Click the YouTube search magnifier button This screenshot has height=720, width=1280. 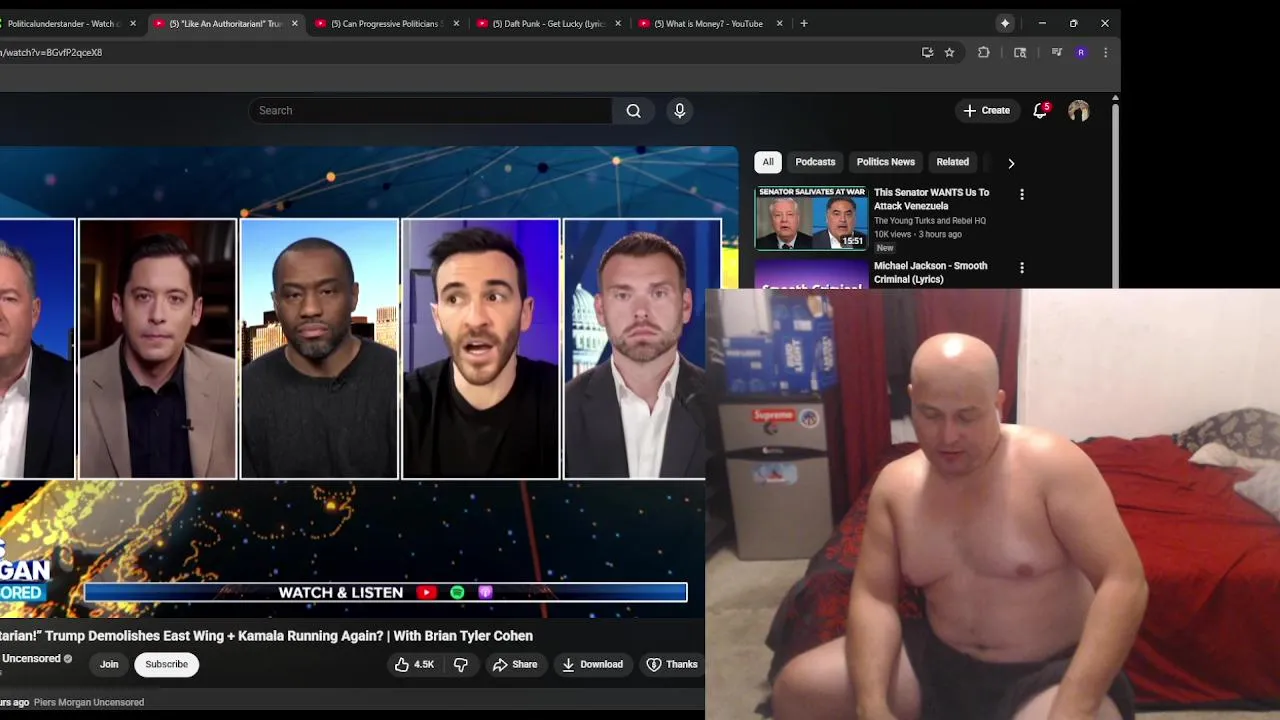coord(633,111)
